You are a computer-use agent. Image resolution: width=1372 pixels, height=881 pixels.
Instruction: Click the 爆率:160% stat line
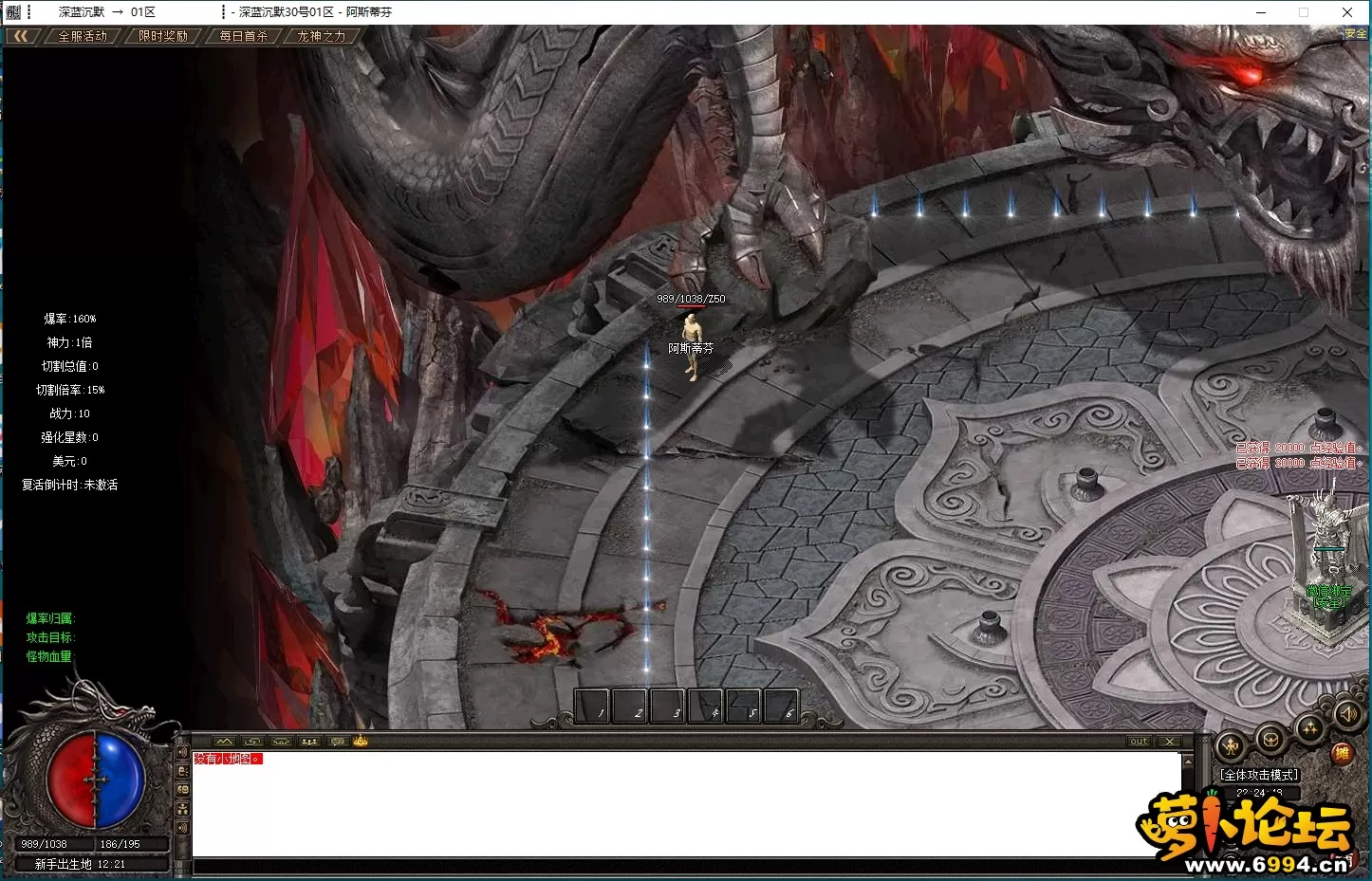70,319
